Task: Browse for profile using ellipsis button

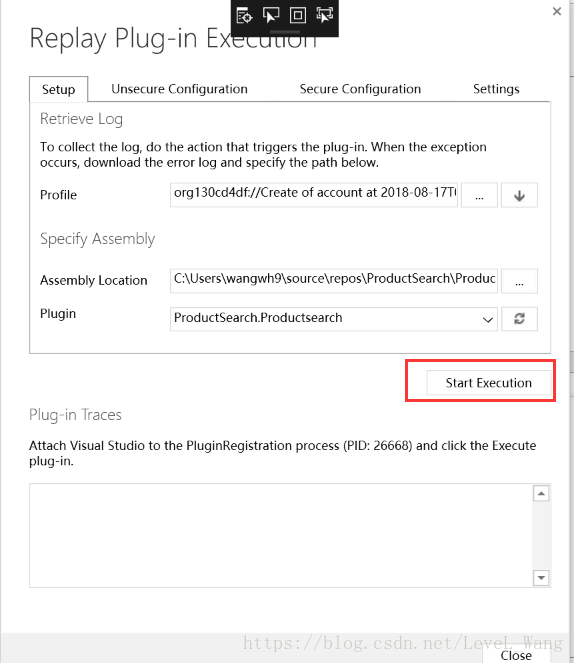Action: pyautogui.click(x=479, y=195)
